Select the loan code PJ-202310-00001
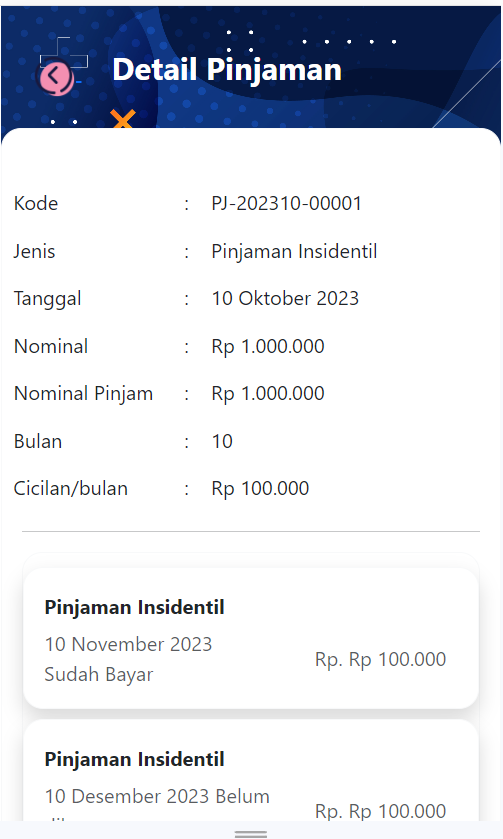The width and height of the screenshot is (503, 839). point(286,203)
